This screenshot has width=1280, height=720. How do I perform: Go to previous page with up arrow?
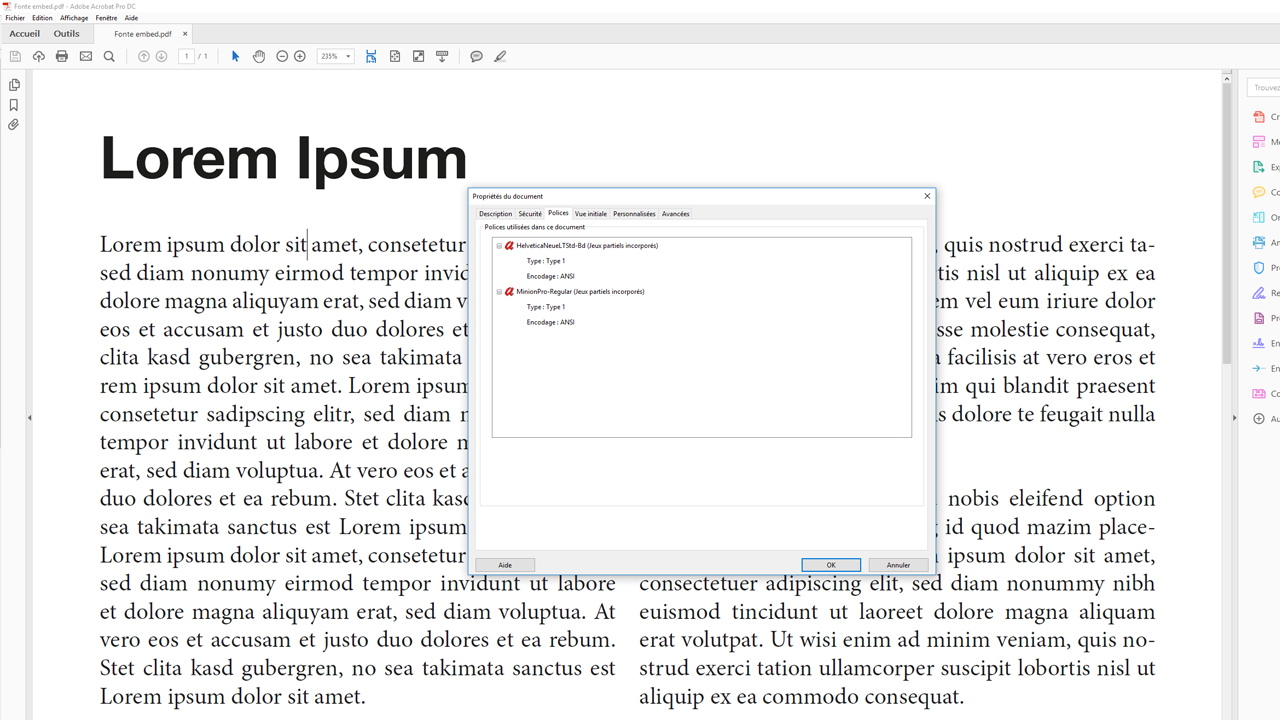tap(144, 57)
